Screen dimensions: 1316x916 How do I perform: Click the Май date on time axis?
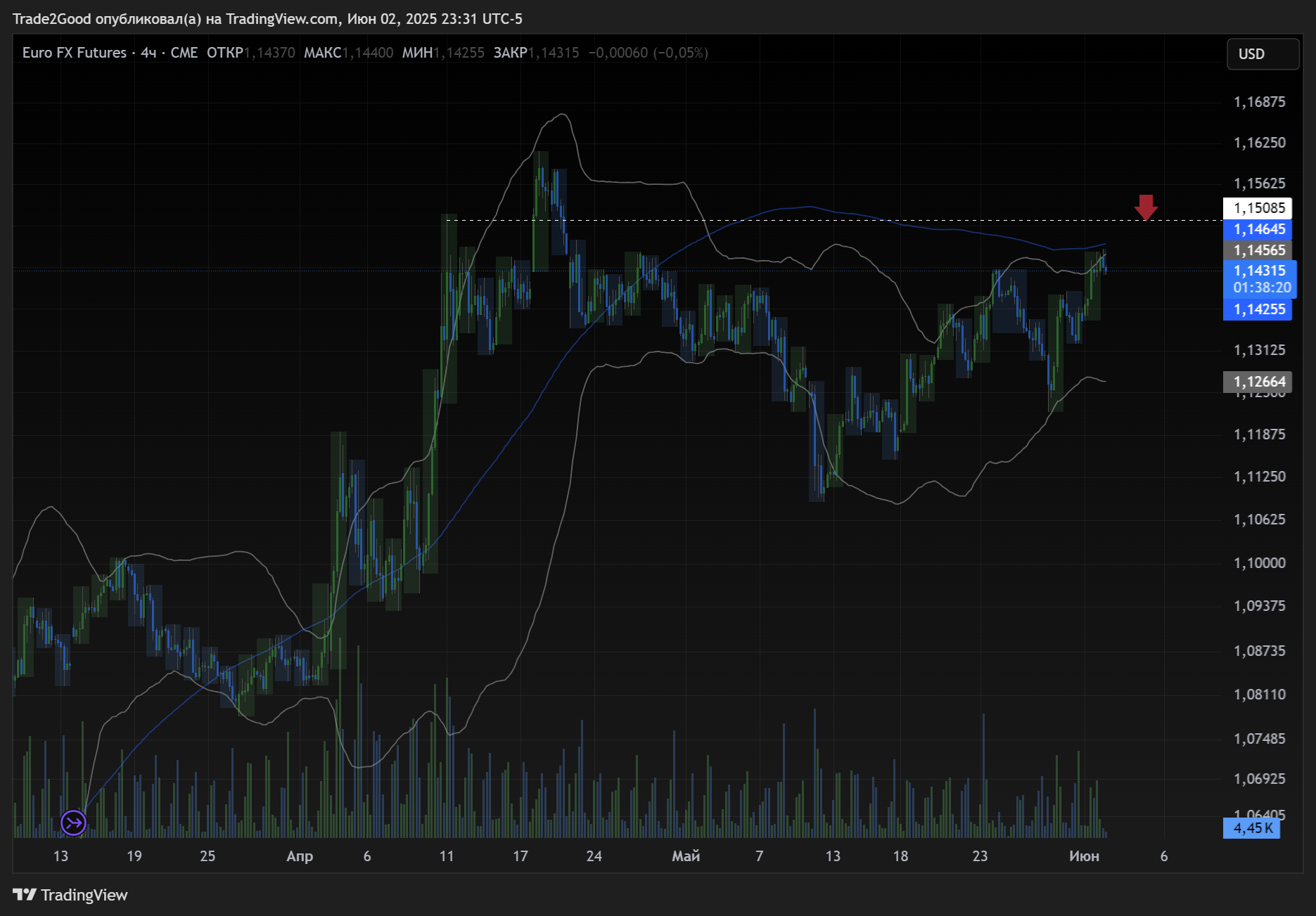pos(686,856)
